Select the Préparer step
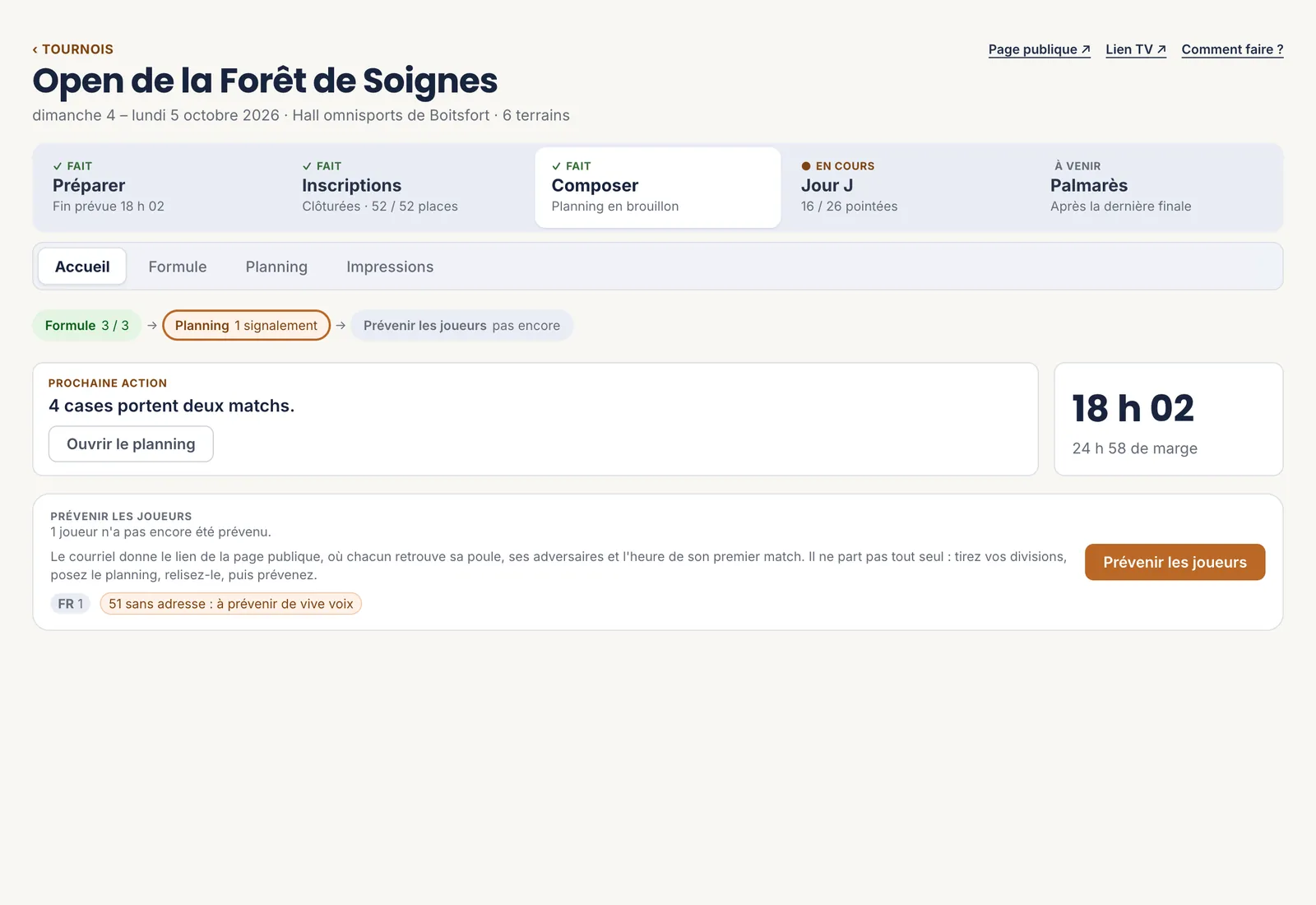 pos(158,188)
